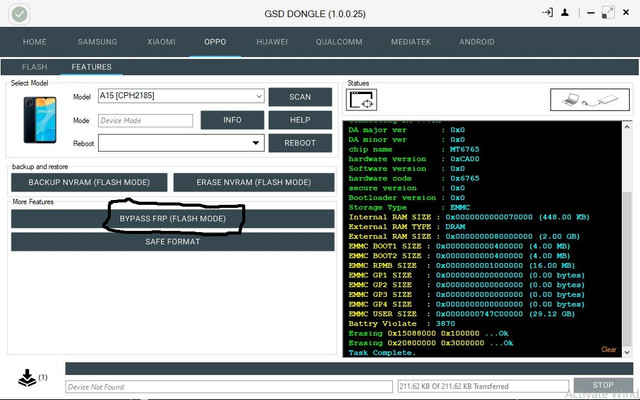Screen dimensions: 640x400
Task: Switch to the SAMSUNG tab
Action: point(97,42)
